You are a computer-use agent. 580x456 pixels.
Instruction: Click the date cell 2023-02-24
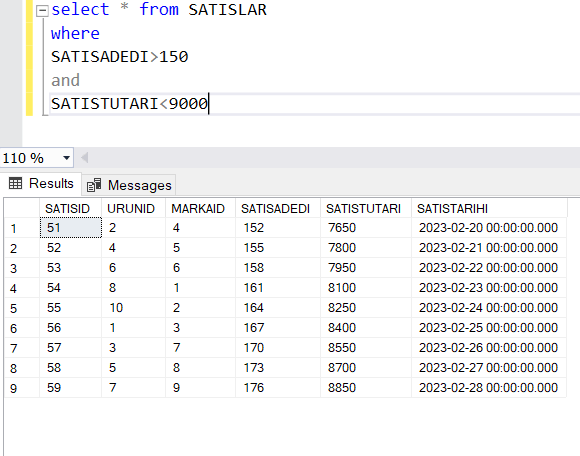(489, 308)
